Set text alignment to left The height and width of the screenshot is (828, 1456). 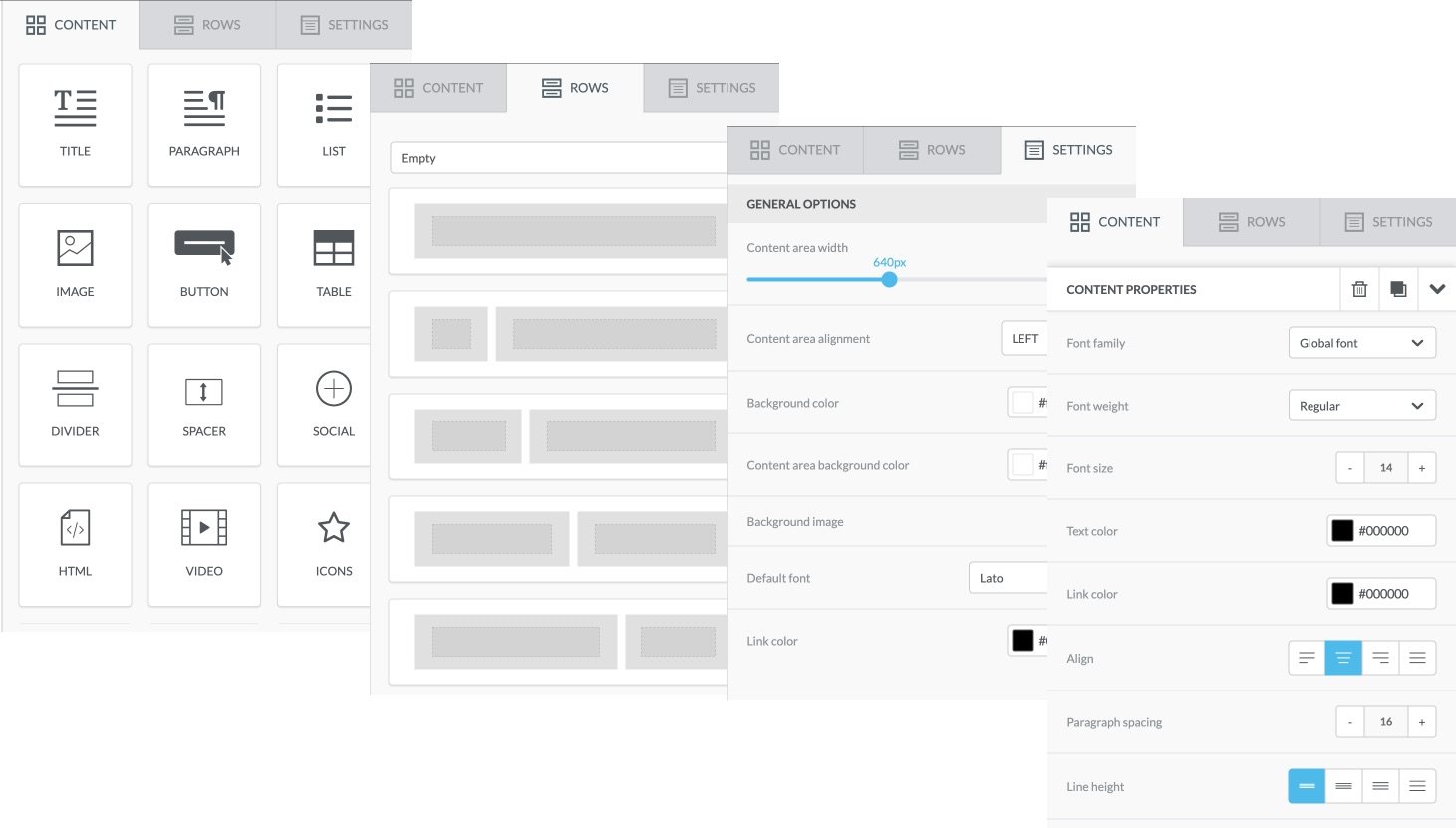point(1307,658)
